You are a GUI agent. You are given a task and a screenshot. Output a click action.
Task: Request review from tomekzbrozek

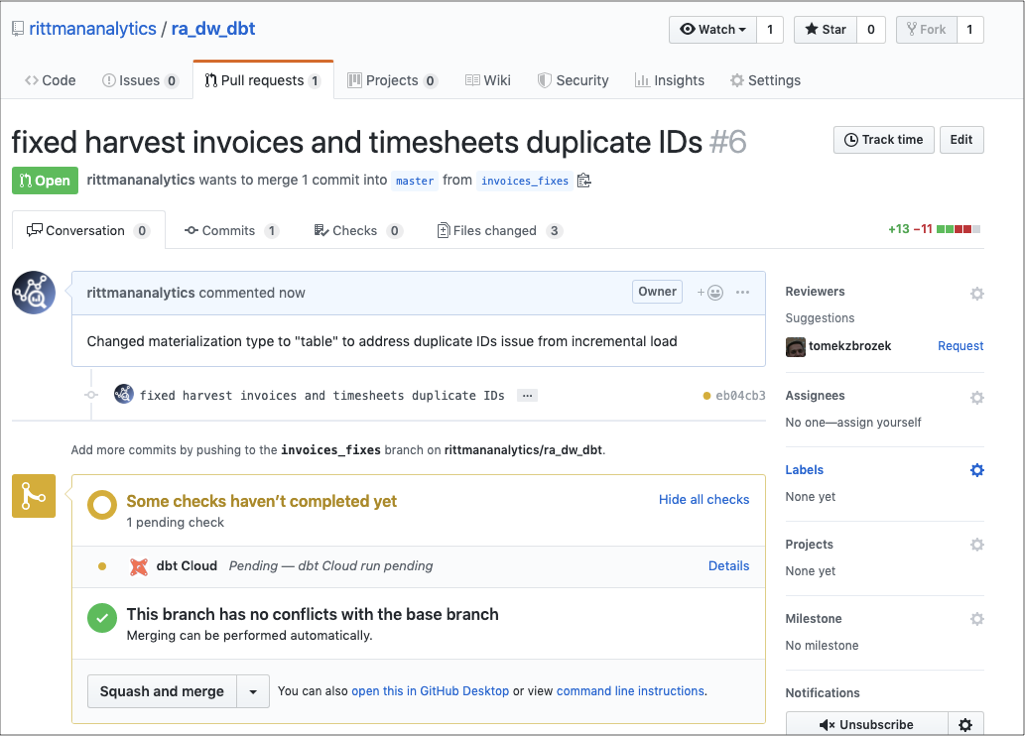pyautogui.click(x=960, y=346)
